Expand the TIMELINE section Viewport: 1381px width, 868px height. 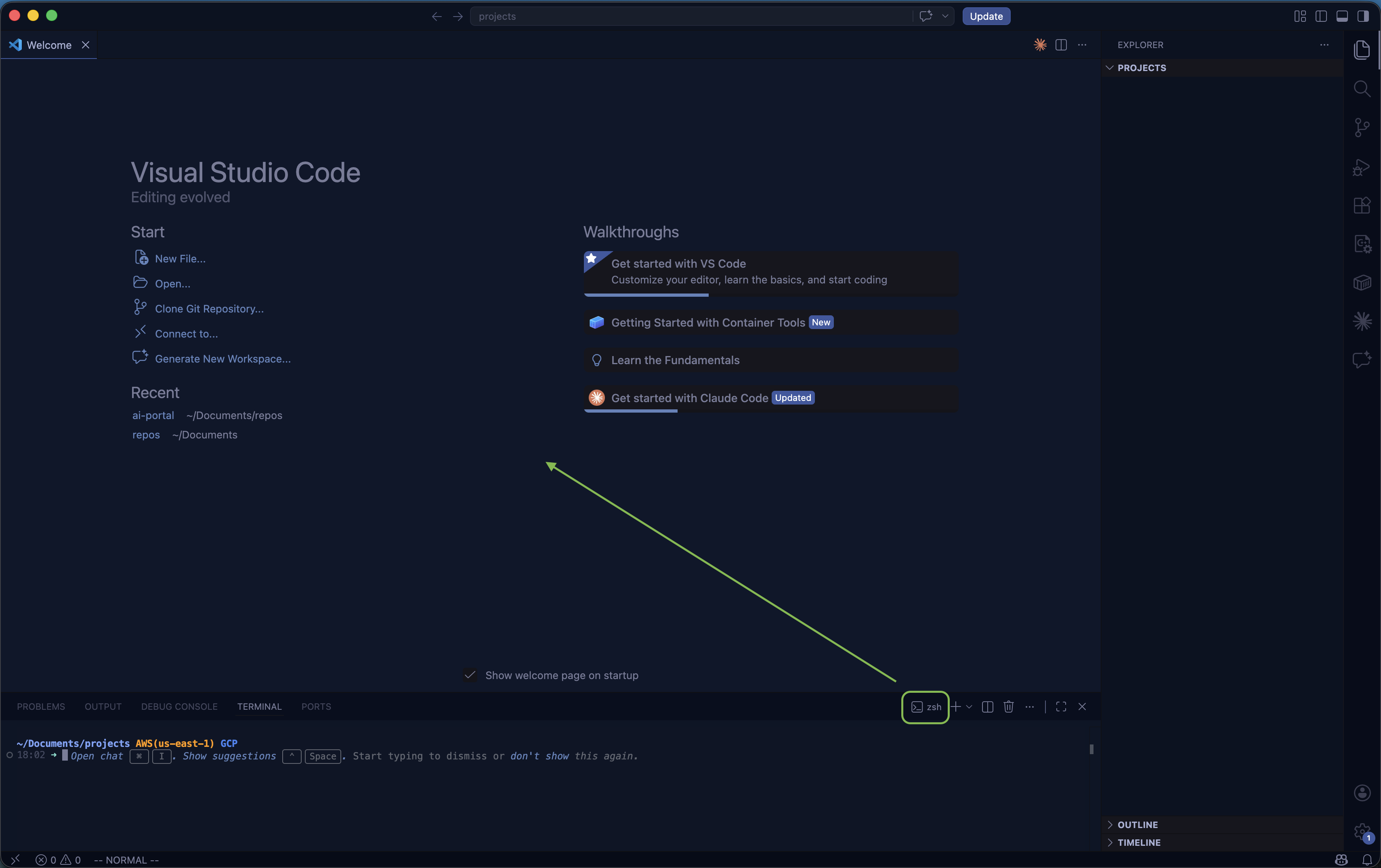pos(1222,842)
